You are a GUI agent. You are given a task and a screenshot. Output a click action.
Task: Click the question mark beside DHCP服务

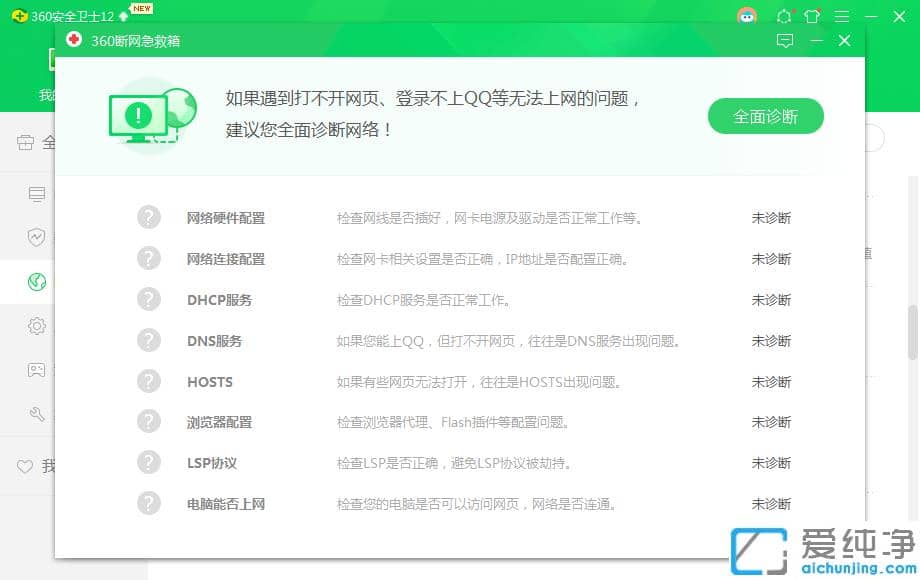coord(149,299)
